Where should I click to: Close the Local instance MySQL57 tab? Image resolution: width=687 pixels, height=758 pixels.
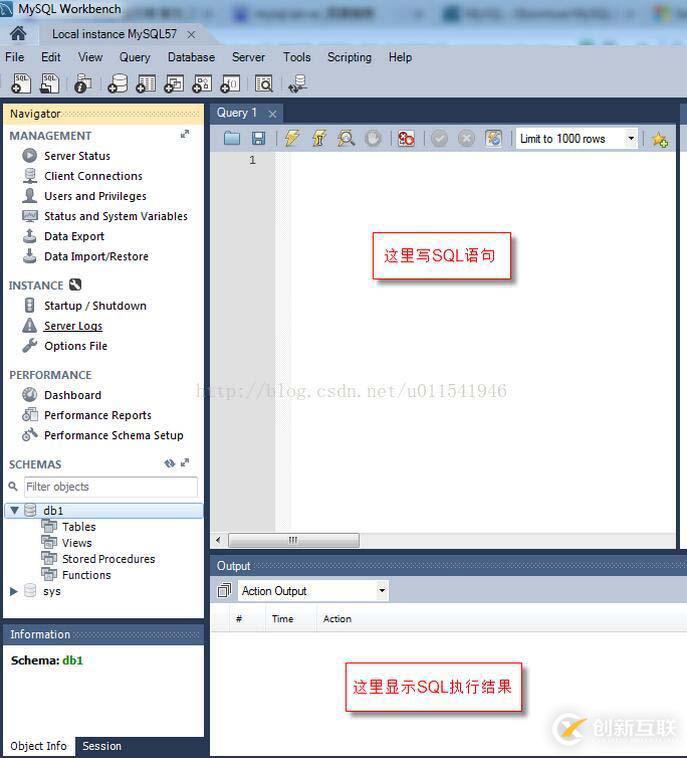point(191,35)
